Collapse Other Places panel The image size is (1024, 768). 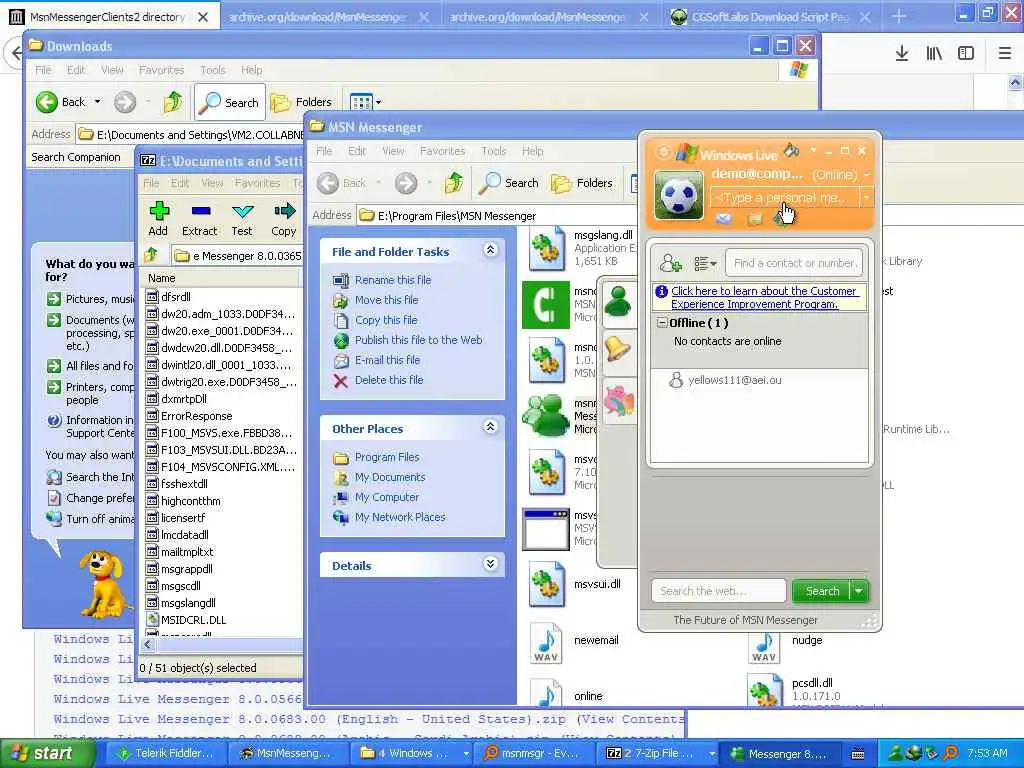[490, 426]
